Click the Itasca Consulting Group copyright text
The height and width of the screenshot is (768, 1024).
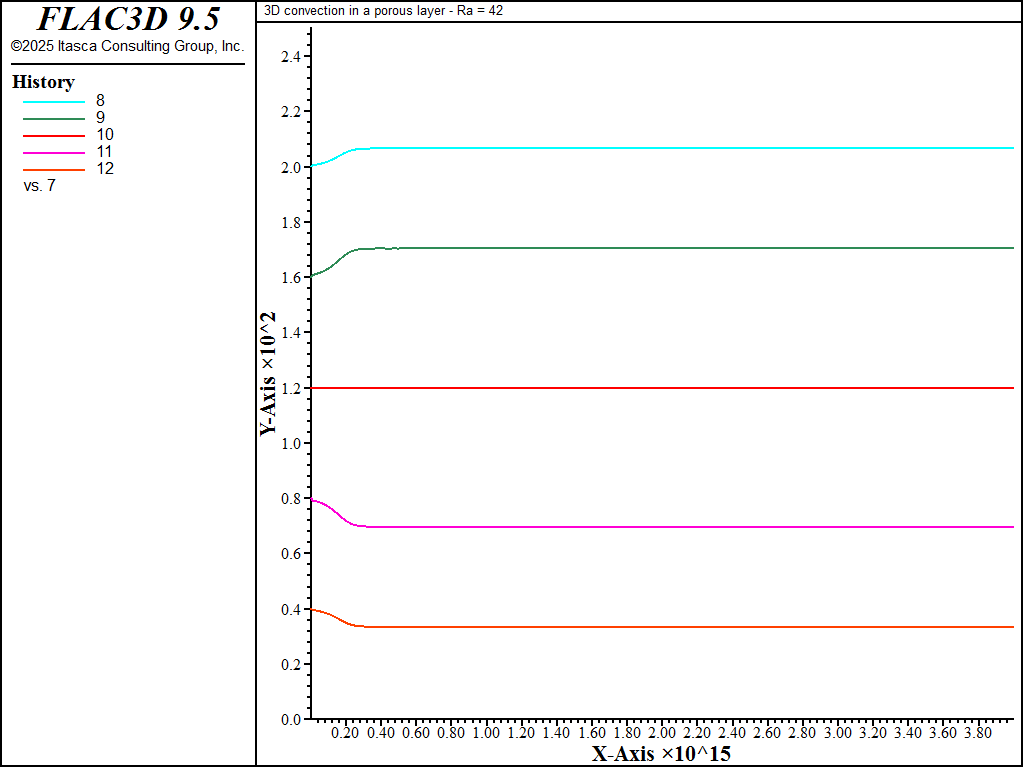[127, 46]
